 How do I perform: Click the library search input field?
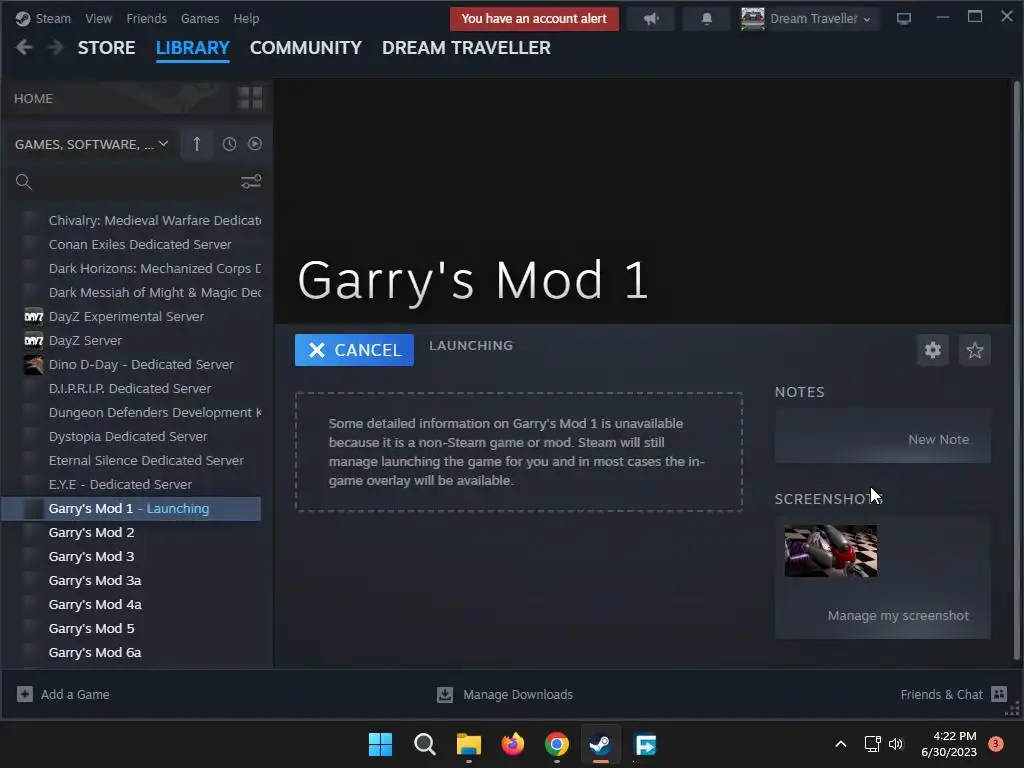point(136,182)
